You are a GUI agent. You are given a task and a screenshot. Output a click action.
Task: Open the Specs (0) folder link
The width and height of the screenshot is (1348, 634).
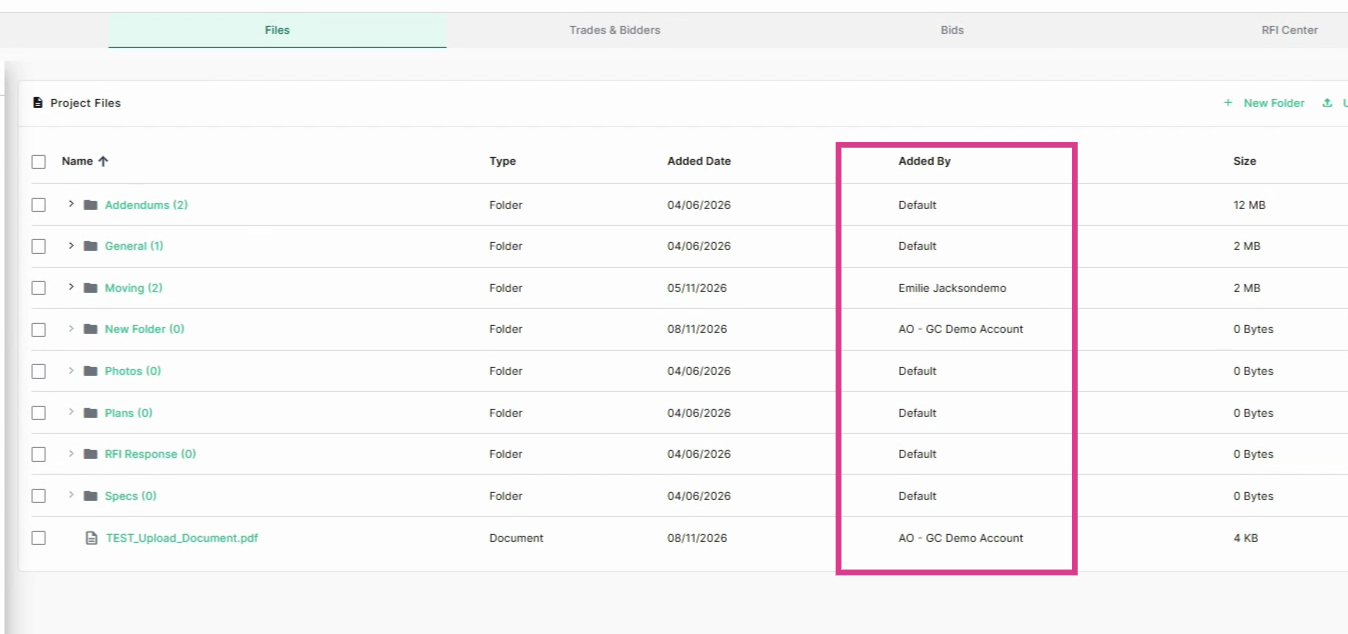tap(131, 496)
